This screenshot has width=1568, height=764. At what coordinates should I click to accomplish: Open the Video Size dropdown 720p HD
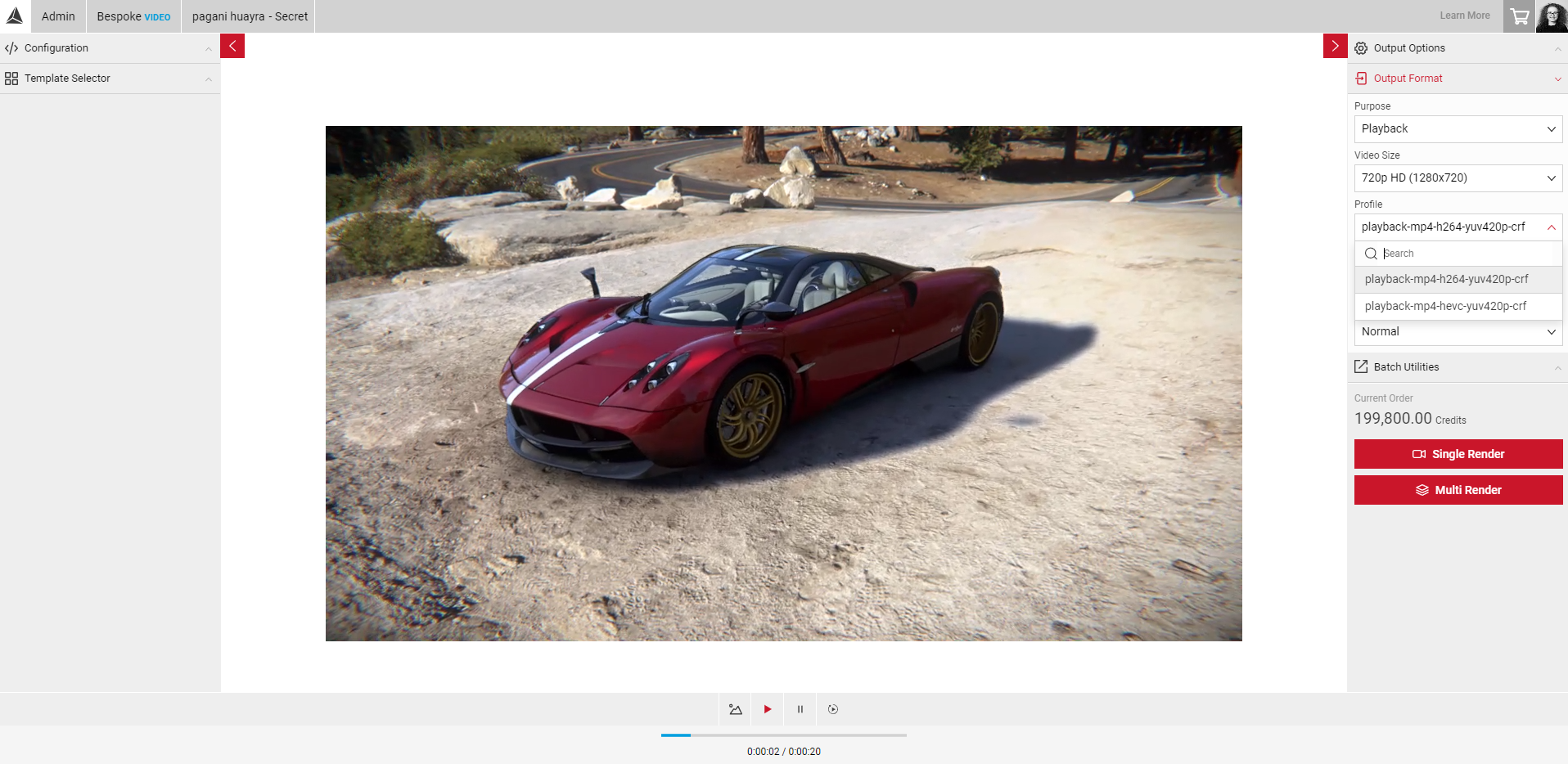click(x=1458, y=178)
